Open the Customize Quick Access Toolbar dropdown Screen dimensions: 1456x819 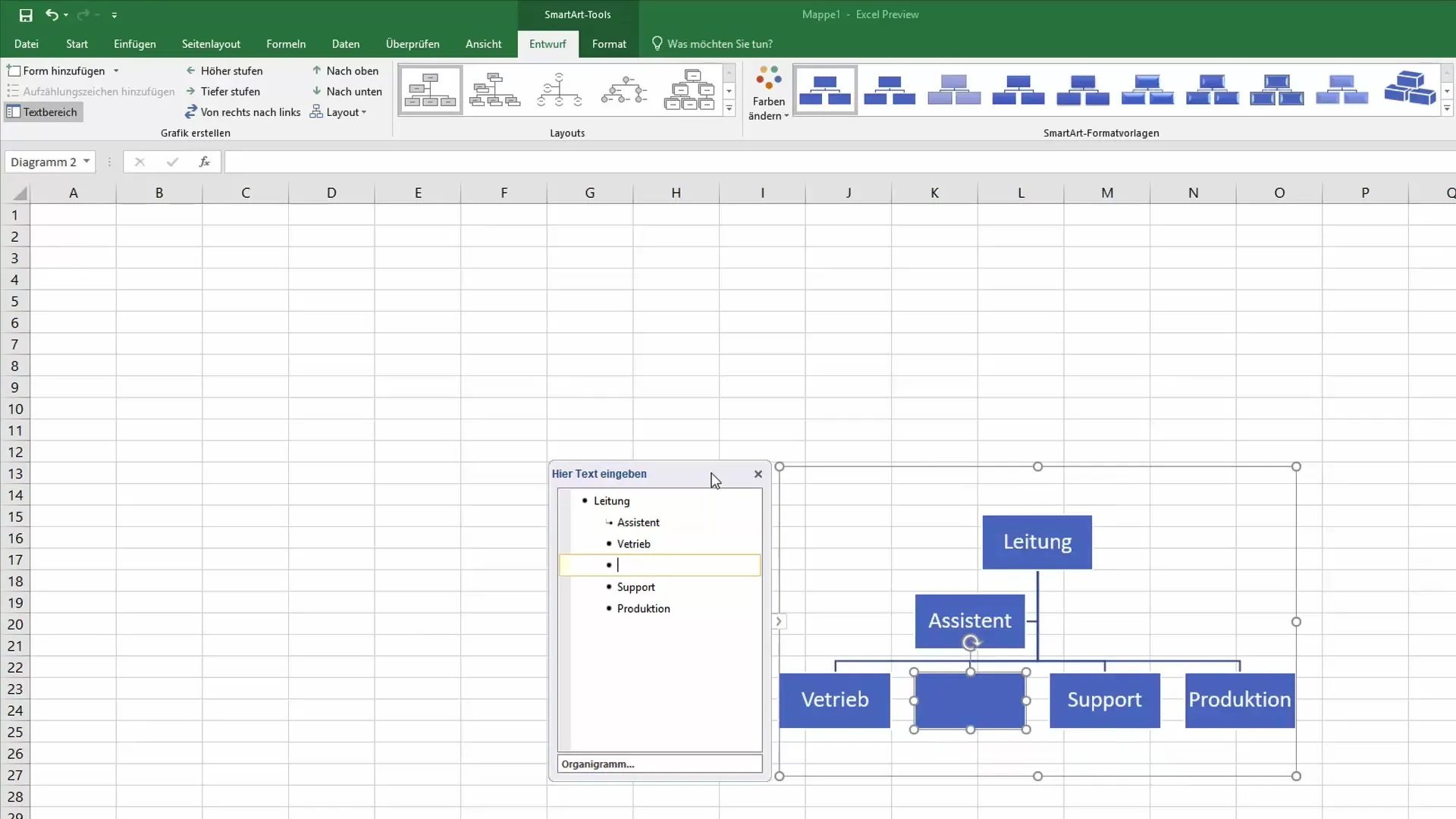[115, 15]
